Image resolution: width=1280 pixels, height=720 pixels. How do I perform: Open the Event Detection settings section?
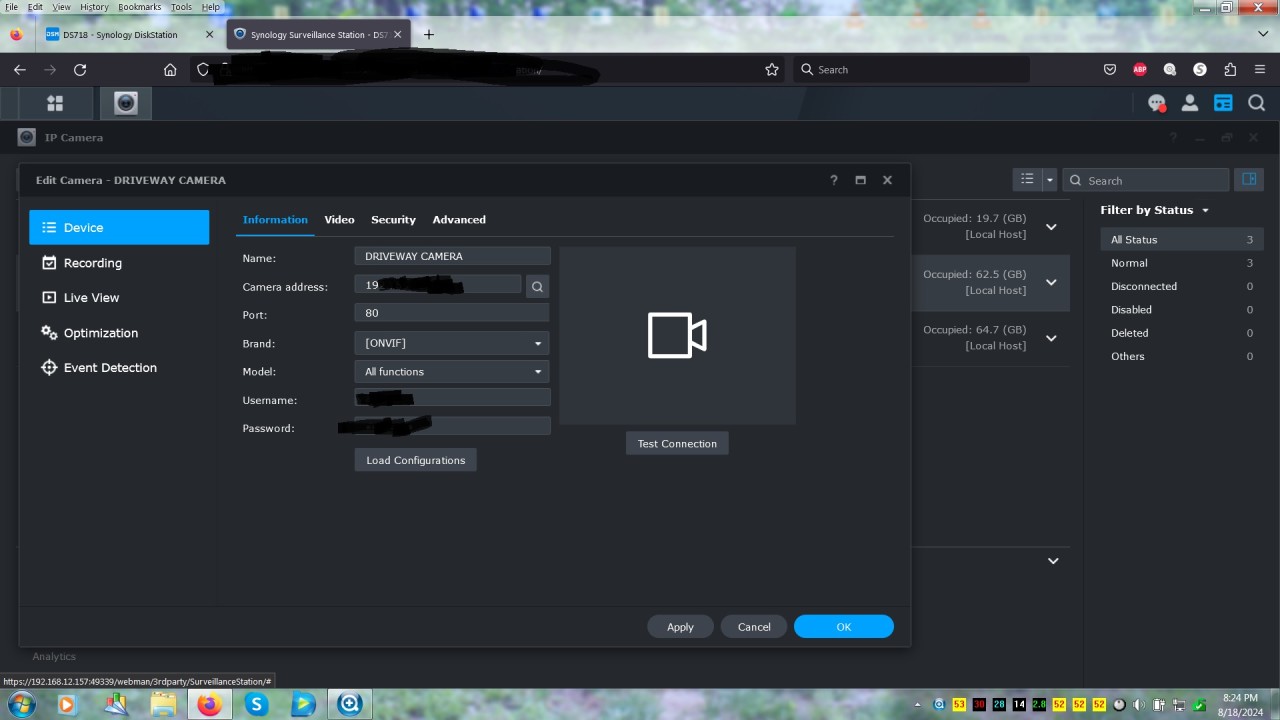point(119,368)
